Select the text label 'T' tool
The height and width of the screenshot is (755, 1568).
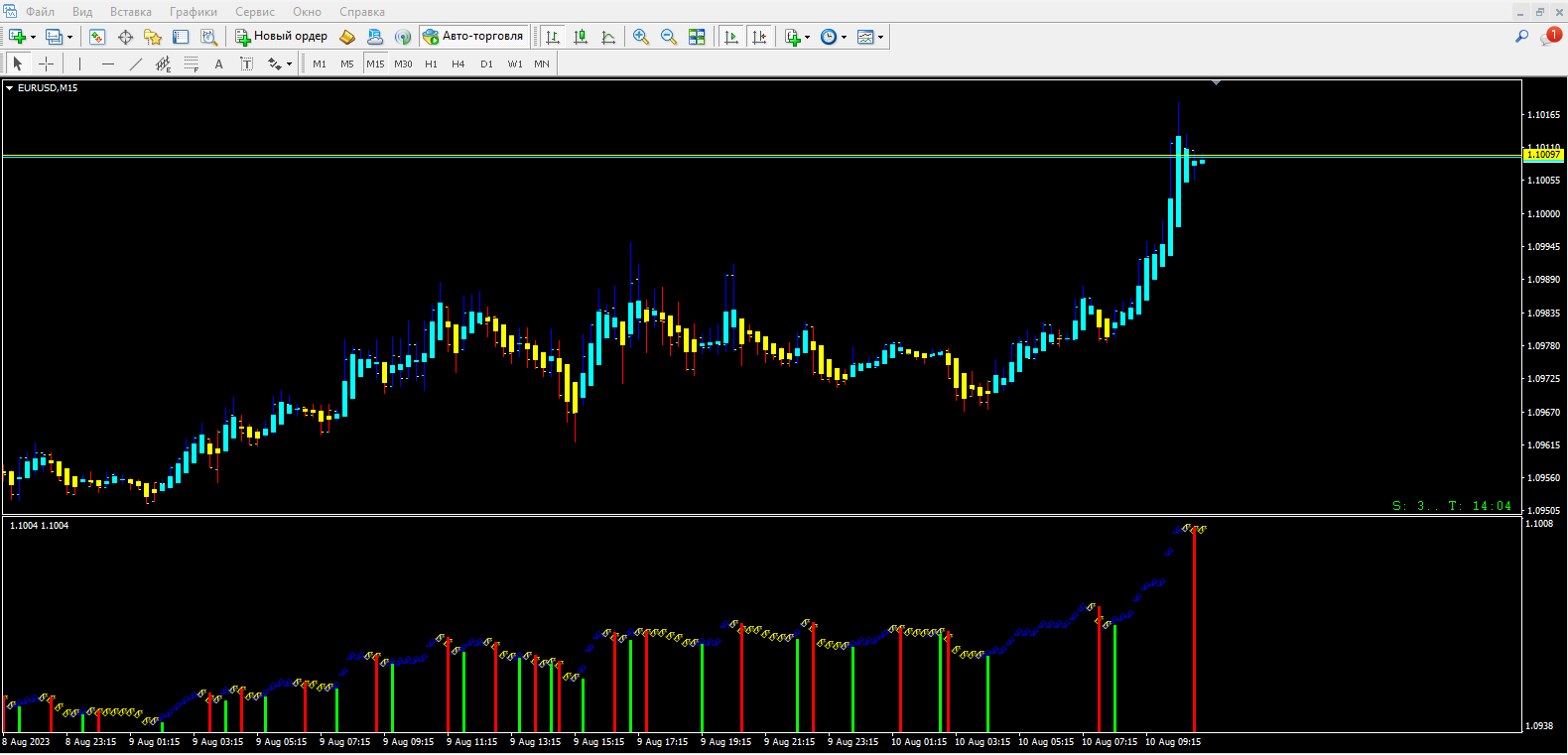click(x=247, y=63)
